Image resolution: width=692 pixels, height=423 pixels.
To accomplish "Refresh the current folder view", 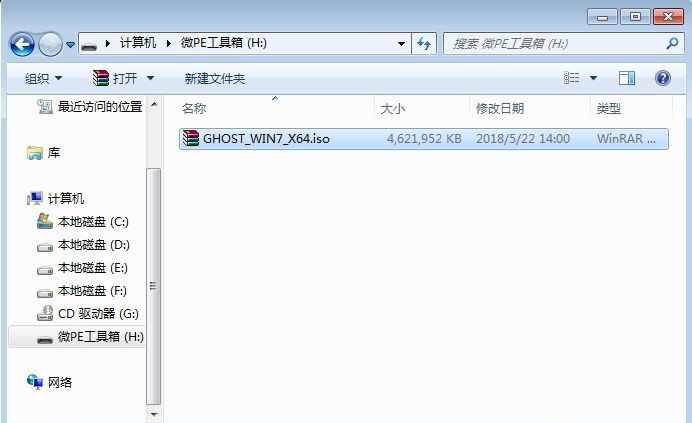I will click(x=424, y=44).
